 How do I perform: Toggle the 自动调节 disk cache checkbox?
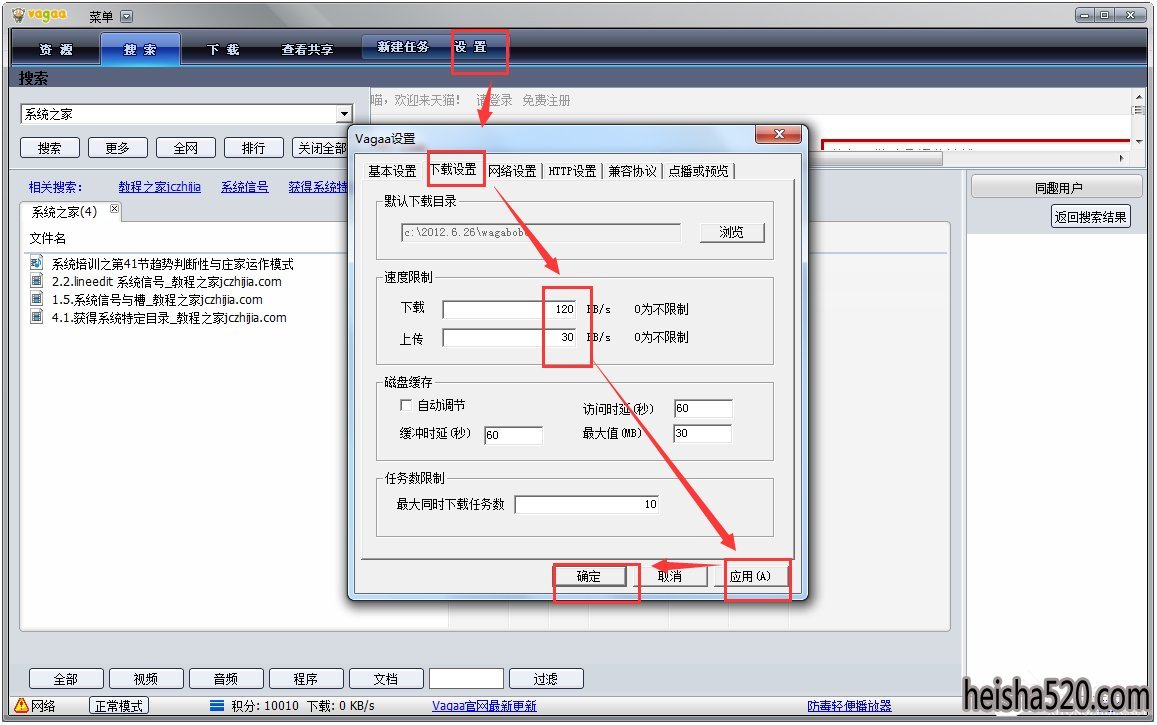tap(405, 405)
